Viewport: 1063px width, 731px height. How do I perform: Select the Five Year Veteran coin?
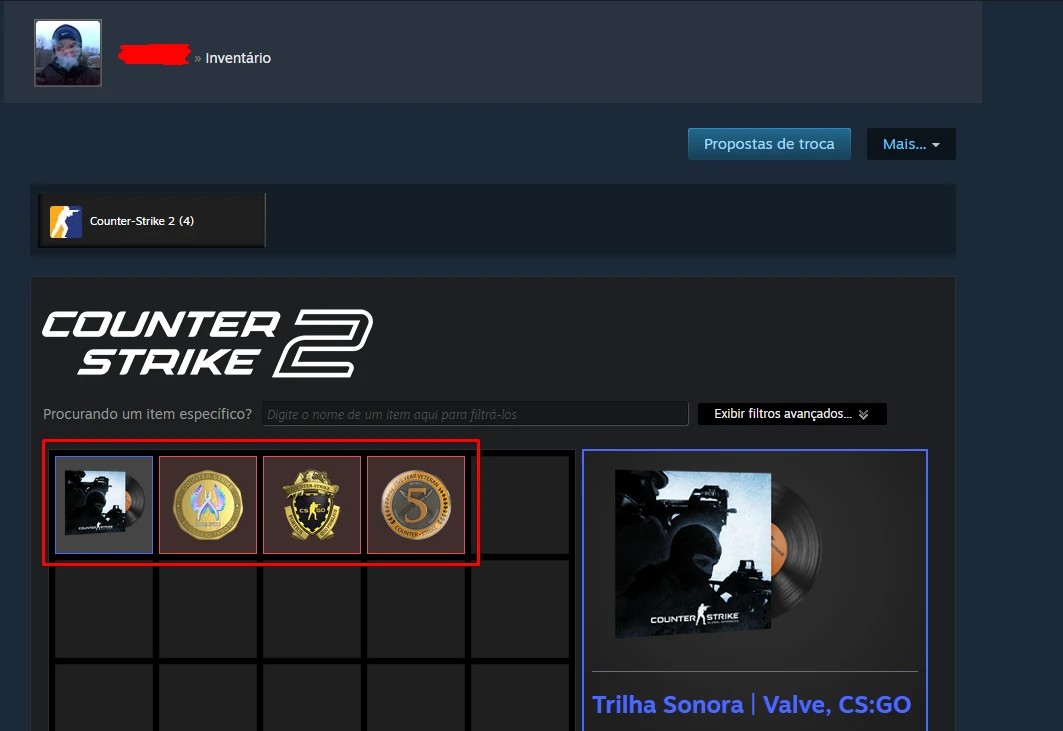[x=416, y=505]
